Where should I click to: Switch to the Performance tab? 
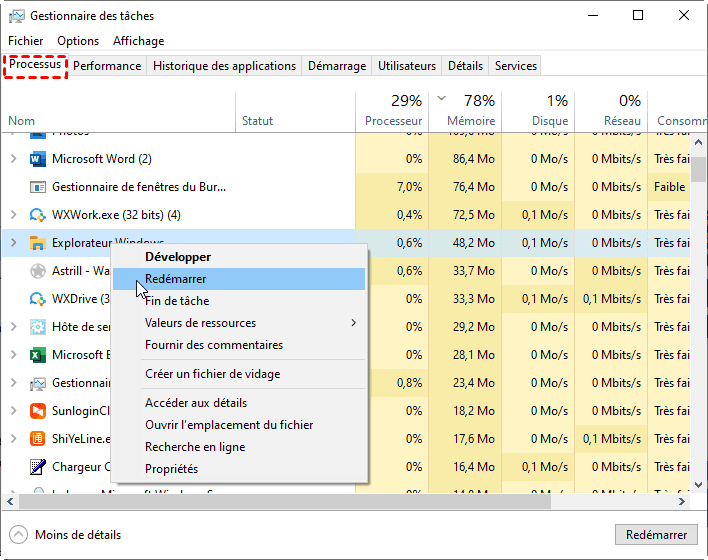(x=107, y=66)
